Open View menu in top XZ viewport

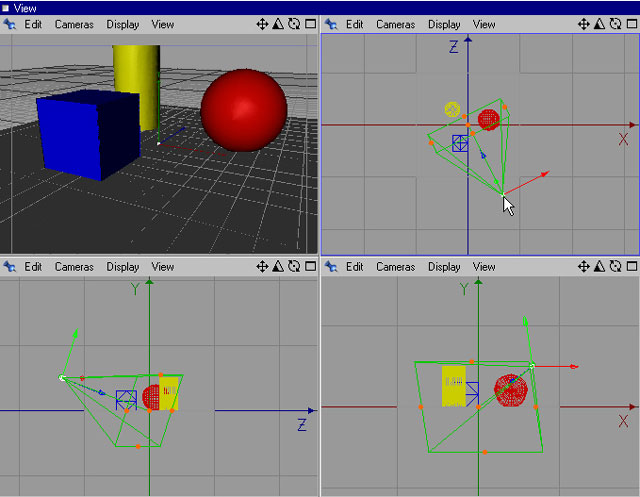(484, 24)
